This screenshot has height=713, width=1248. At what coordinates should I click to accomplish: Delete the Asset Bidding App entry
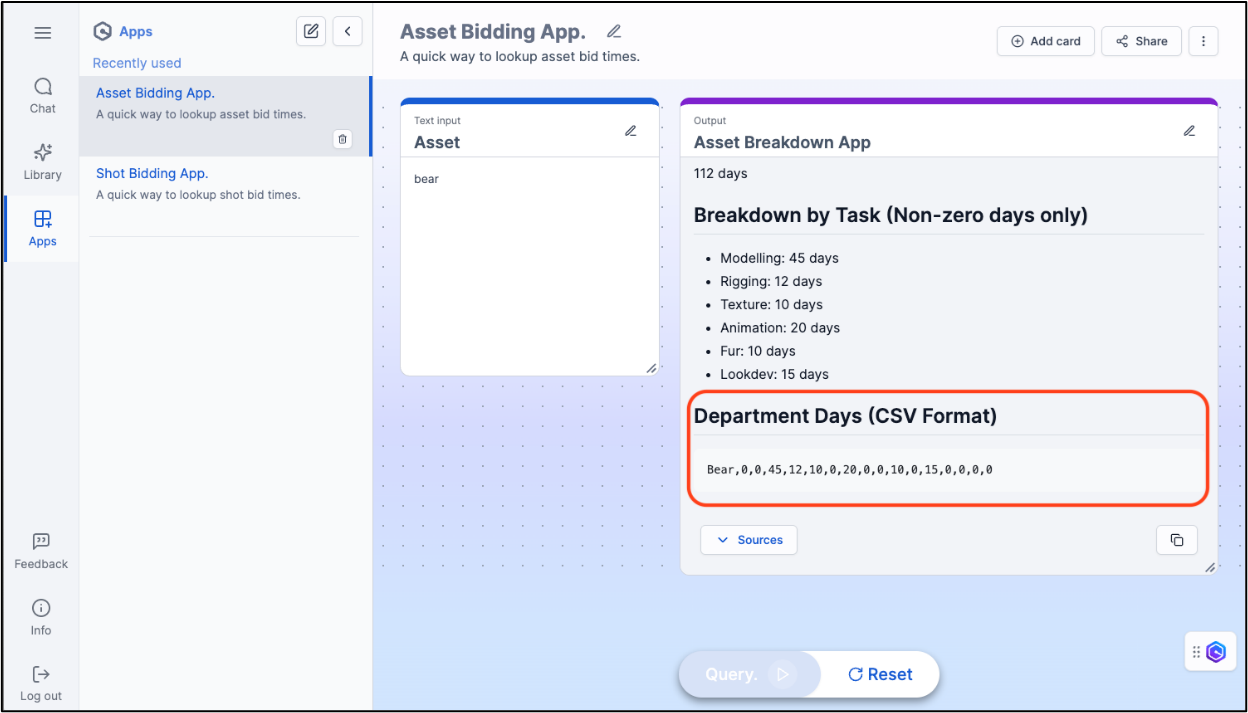click(342, 139)
